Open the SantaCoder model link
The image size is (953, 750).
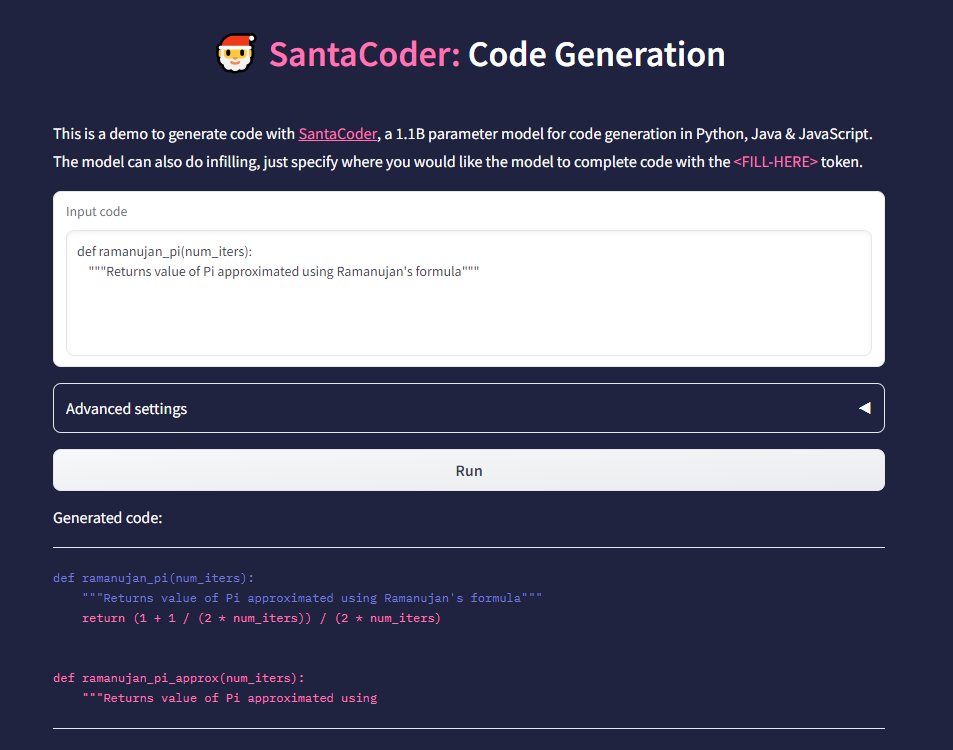(337, 134)
